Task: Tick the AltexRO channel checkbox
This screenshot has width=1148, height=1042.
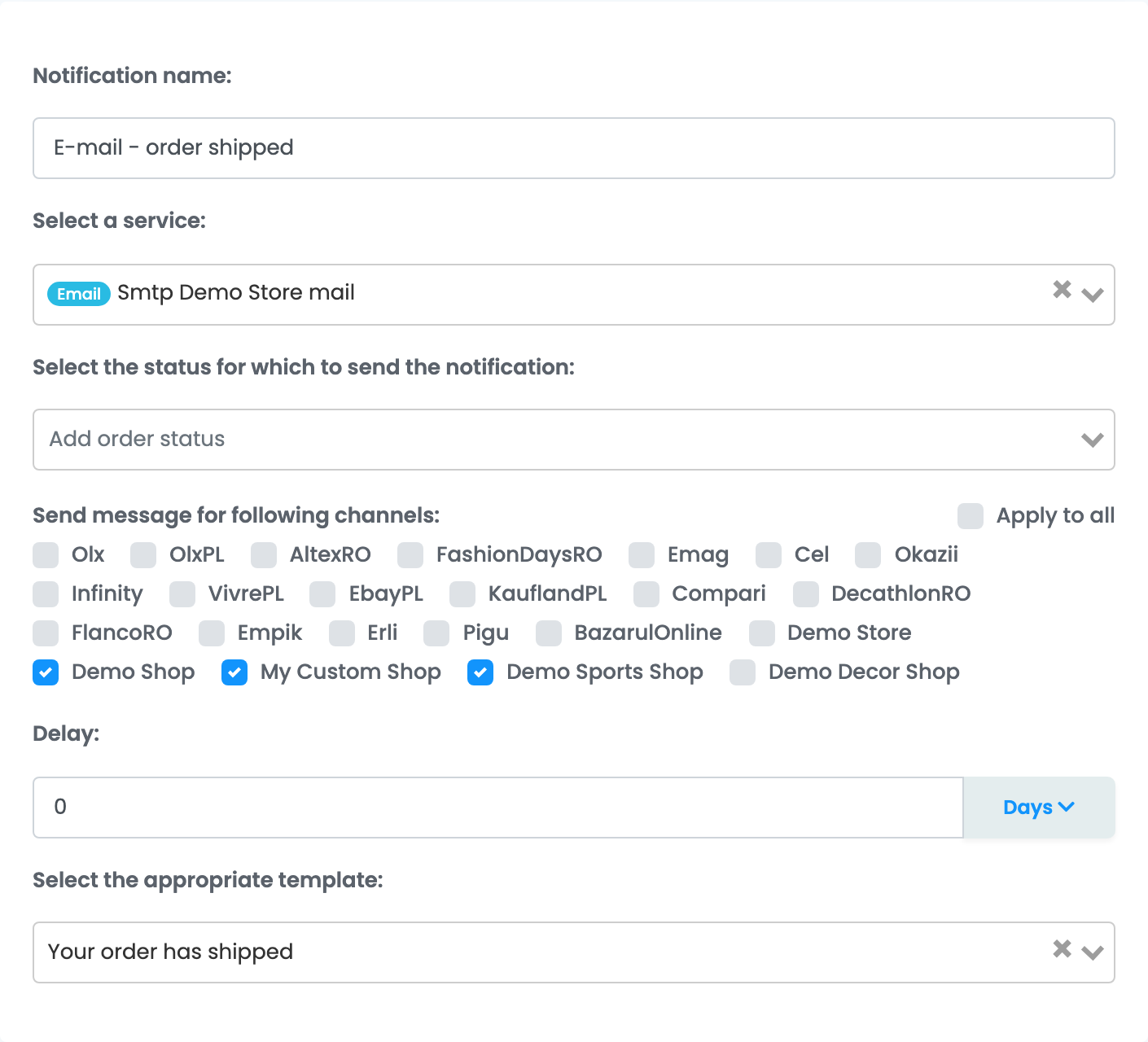Action: click(264, 555)
